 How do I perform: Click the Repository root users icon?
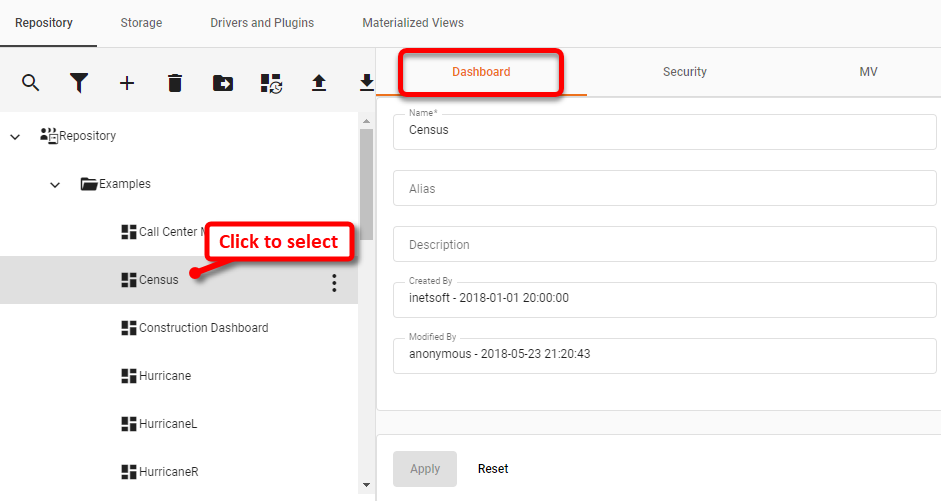click(x=49, y=136)
